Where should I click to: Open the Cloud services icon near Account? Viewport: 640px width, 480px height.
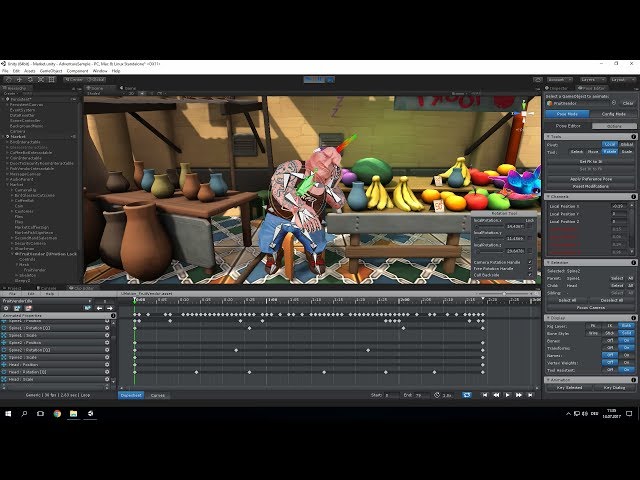point(538,80)
